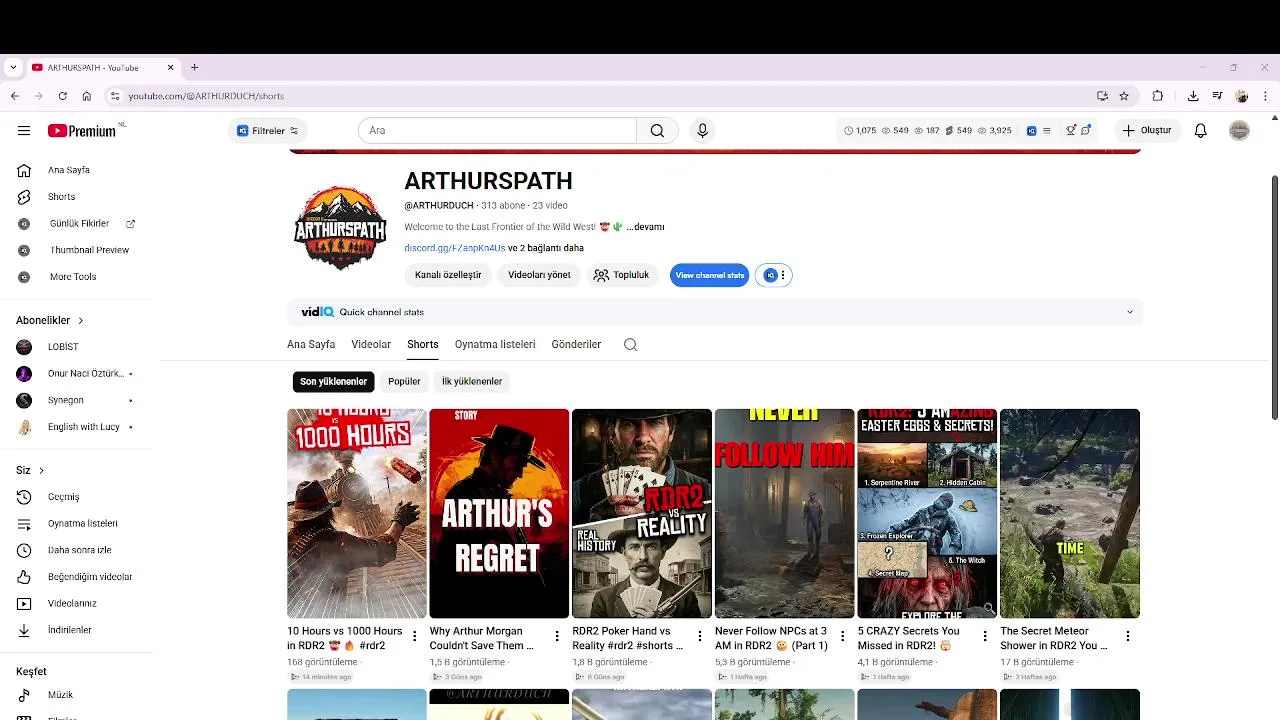Click View channel stats button
The width and height of the screenshot is (1280, 720).
709,275
